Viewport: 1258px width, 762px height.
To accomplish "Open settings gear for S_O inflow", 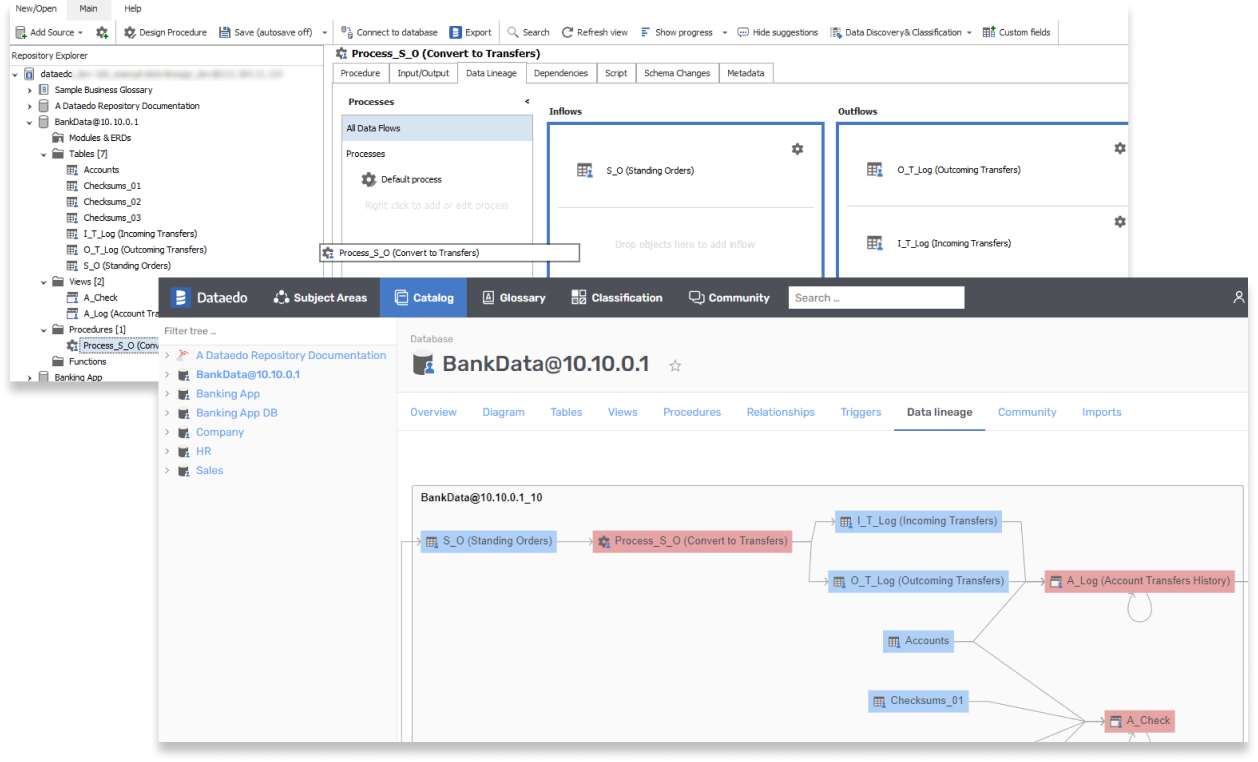I will point(797,149).
